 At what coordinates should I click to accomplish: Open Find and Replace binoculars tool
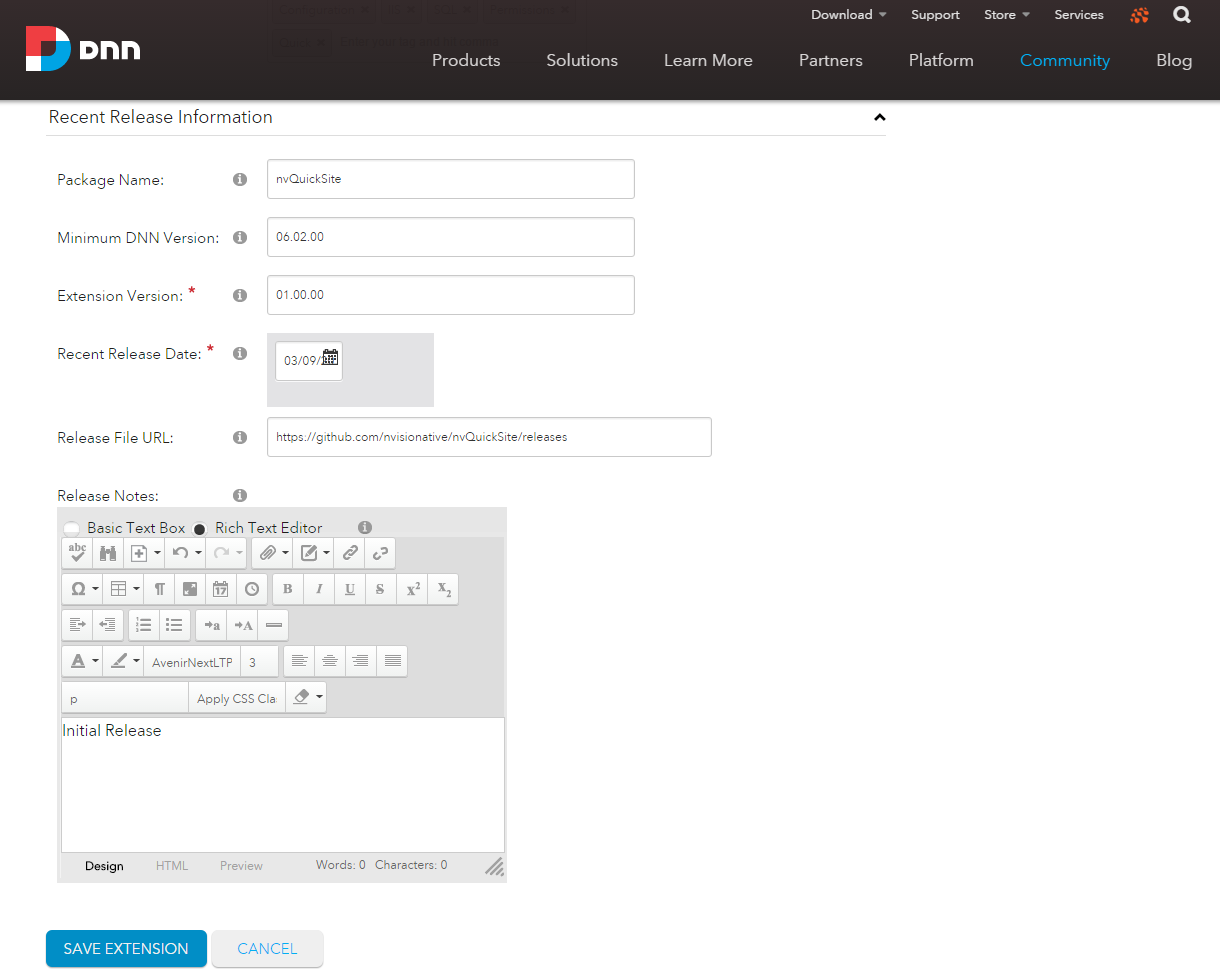click(107, 553)
